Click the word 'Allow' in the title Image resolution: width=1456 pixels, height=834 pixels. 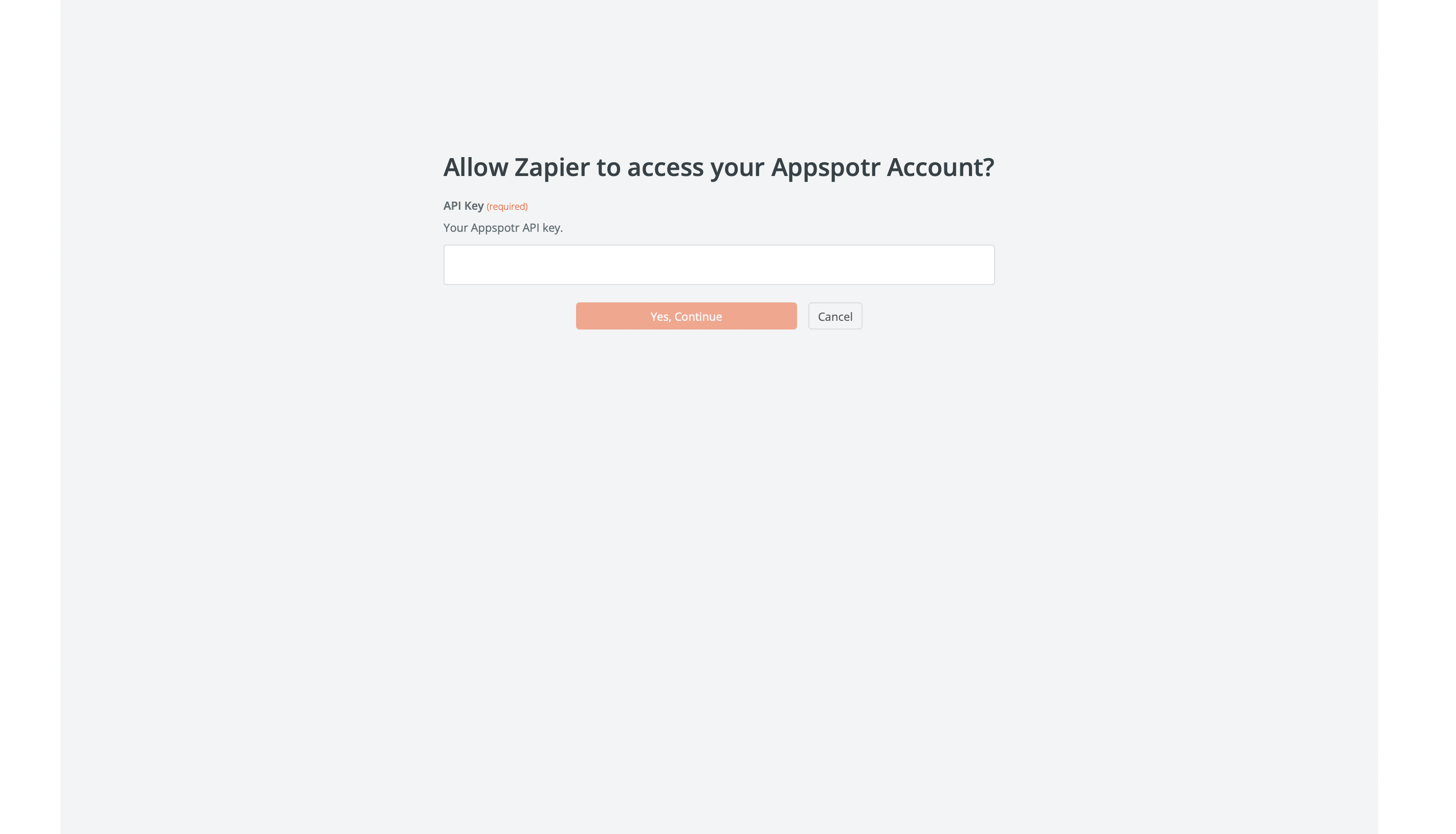[476, 167]
